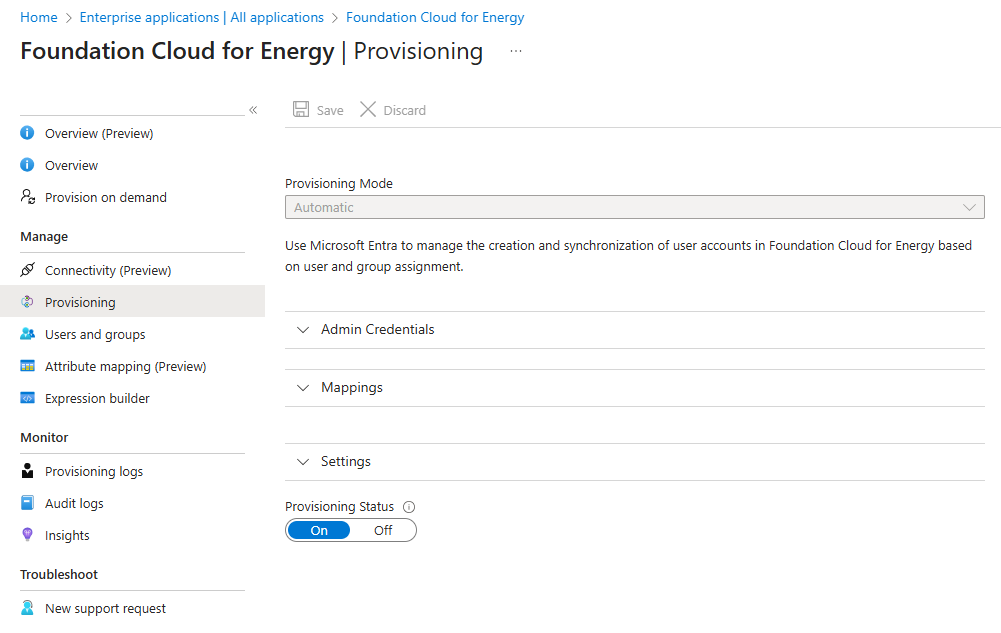Collapse the sidebar with double-chevron icon

(253, 110)
